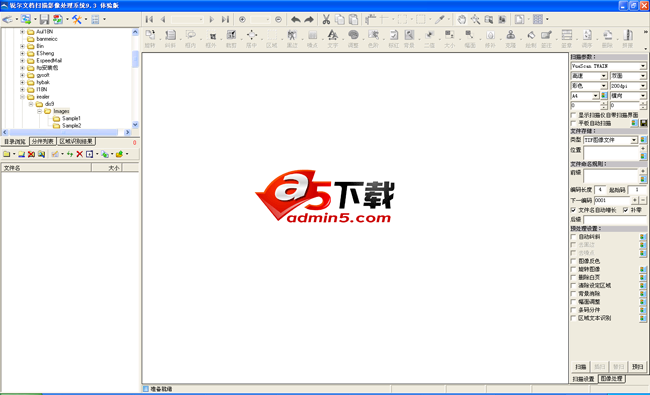Open the VueScan TWAIN scanner dropdown
This screenshot has height=395, width=650.
(643, 66)
